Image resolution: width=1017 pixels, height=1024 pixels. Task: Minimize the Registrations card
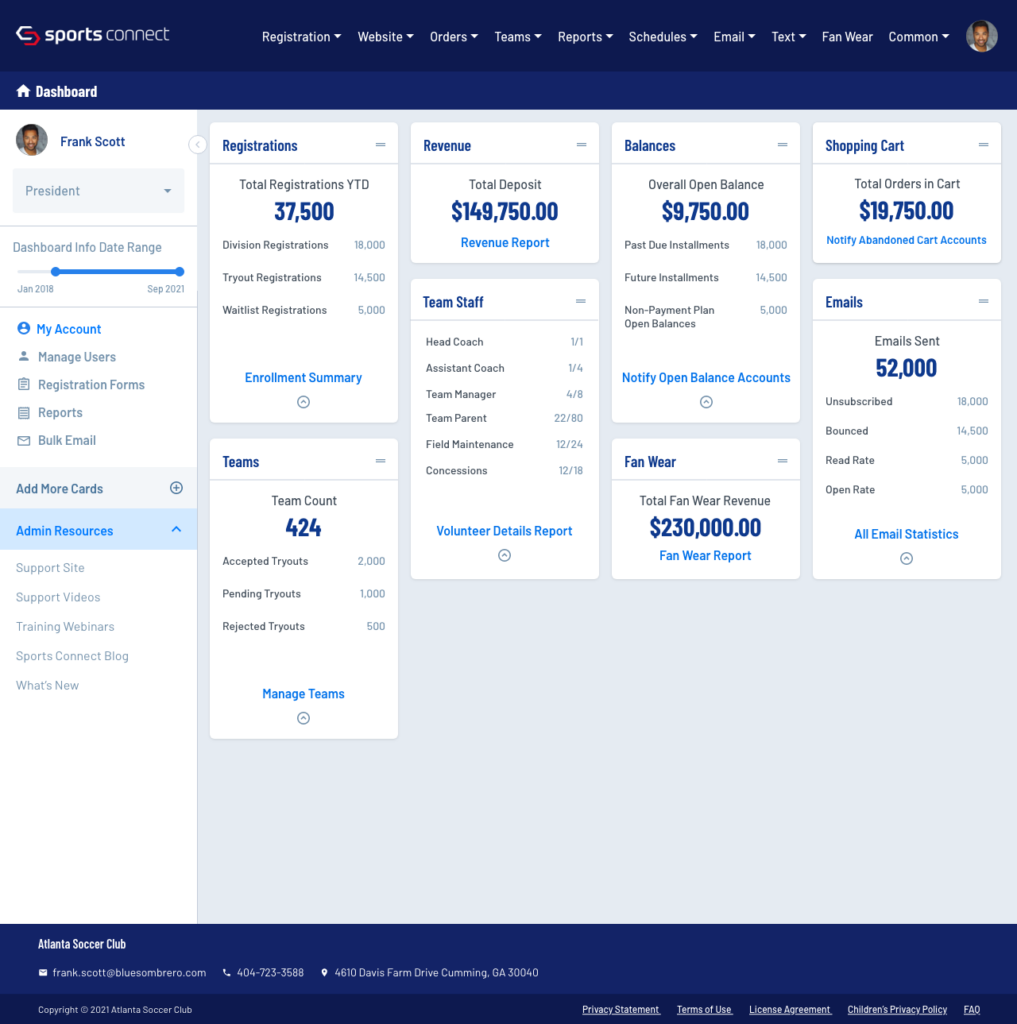coord(380,145)
